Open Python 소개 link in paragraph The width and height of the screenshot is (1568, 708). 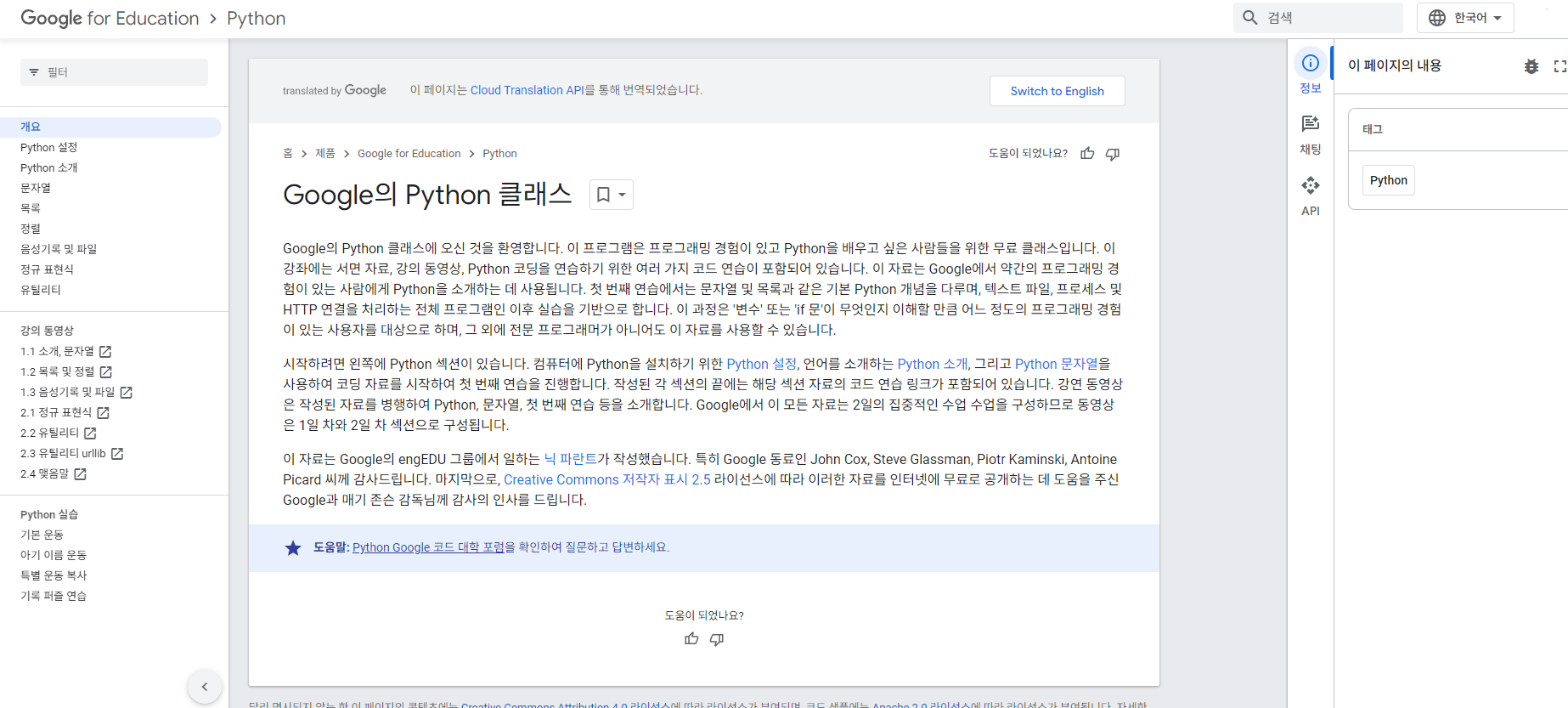pos(933,364)
